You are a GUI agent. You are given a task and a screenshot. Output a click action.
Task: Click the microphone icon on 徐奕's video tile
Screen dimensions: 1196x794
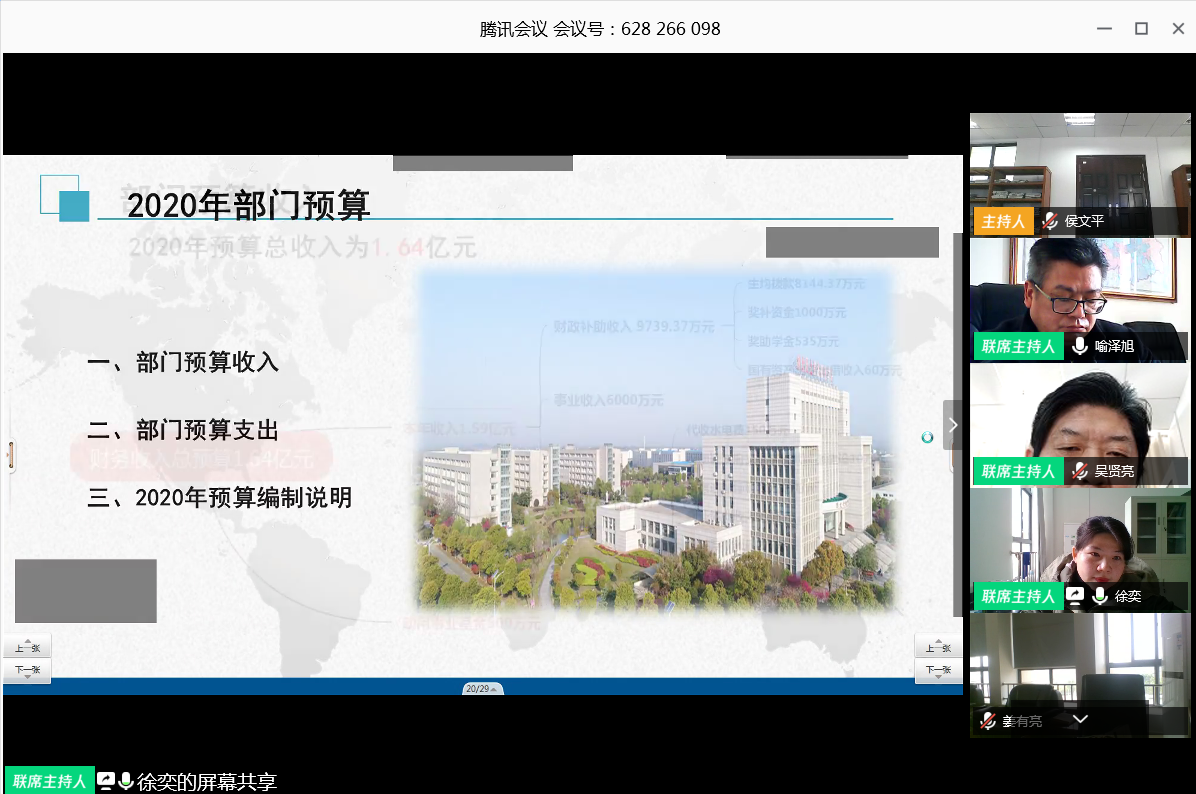click(1100, 596)
